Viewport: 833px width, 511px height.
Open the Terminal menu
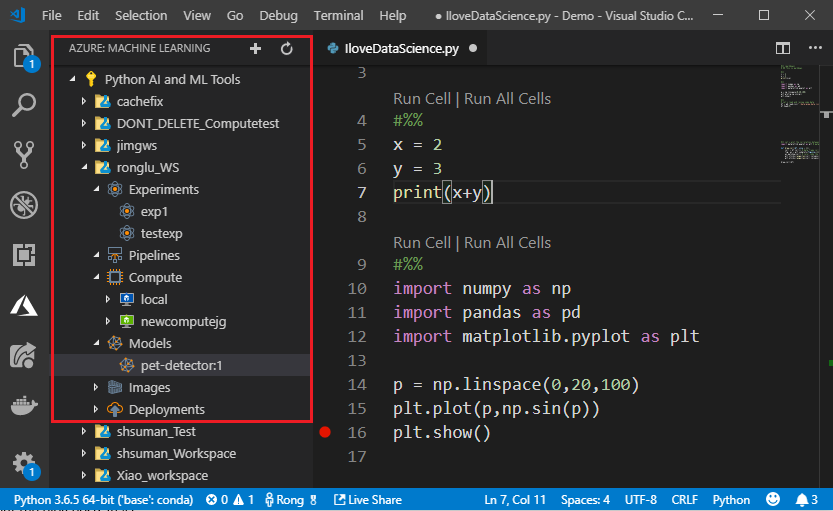coord(338,15)
